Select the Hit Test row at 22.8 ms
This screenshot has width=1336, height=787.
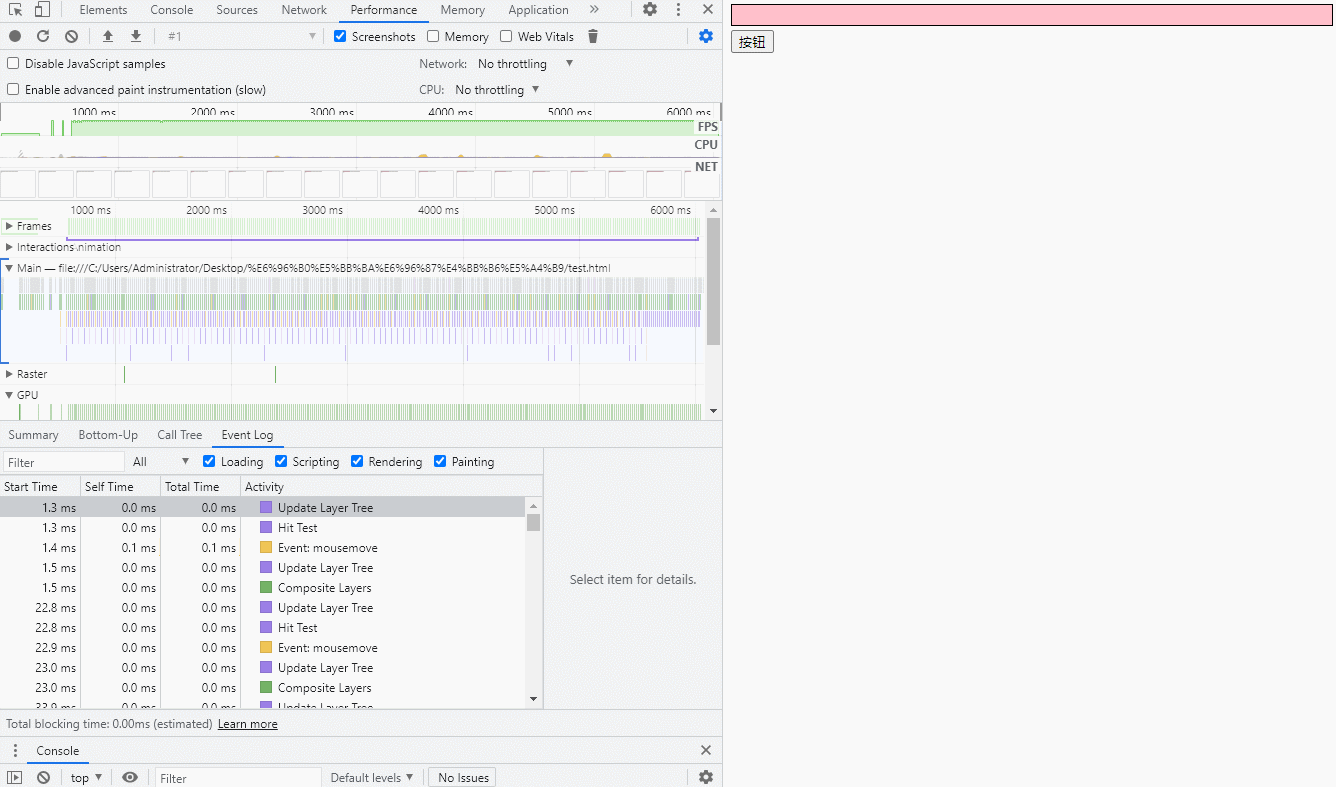point(263,628)
